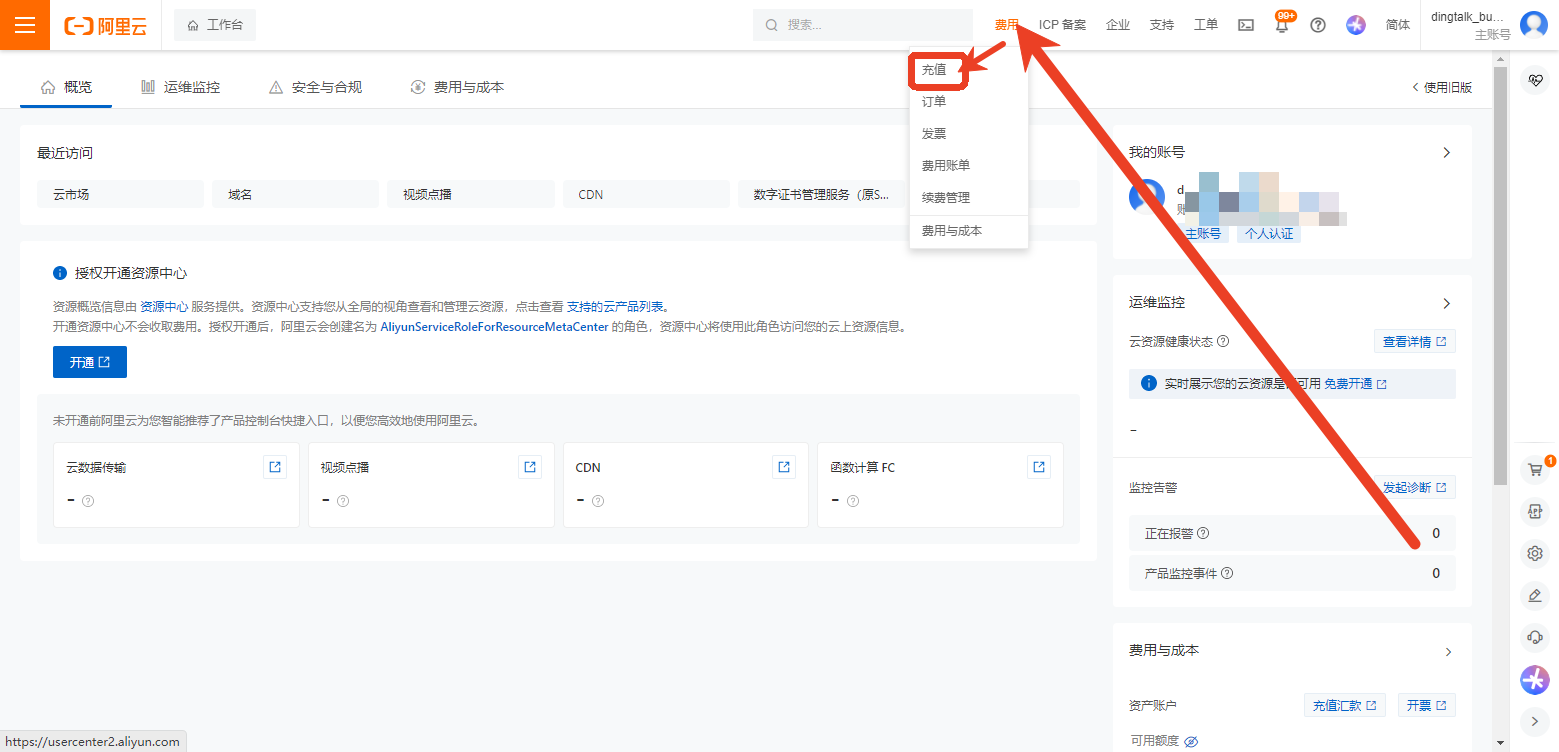Open the notifications bell
This screenshot has height=752, width=1559.
click(x=1282, y=26)
